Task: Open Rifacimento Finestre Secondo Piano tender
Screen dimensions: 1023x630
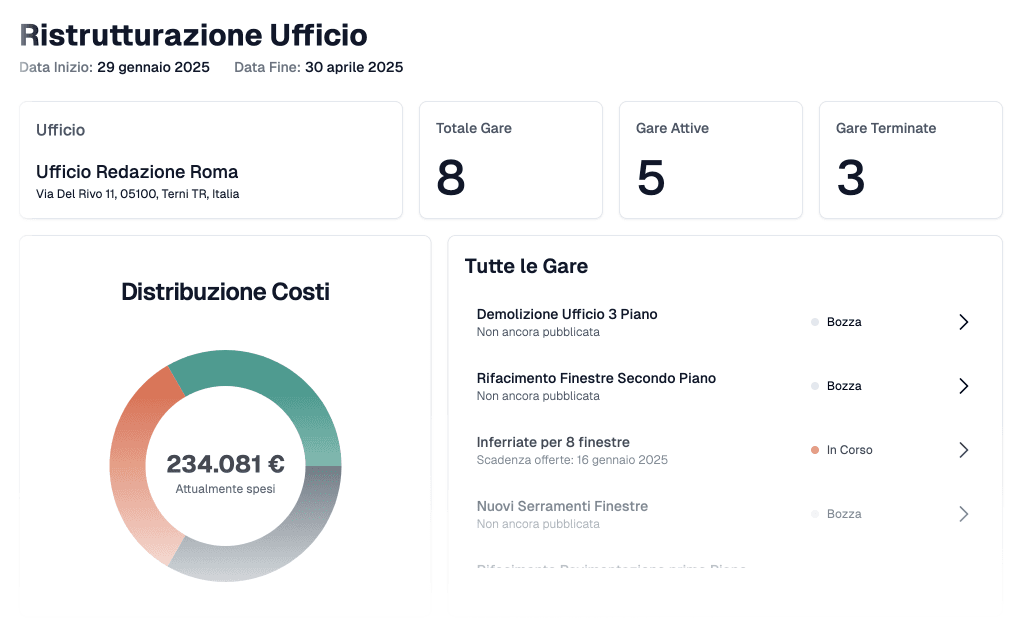Action: click(596, 378)
